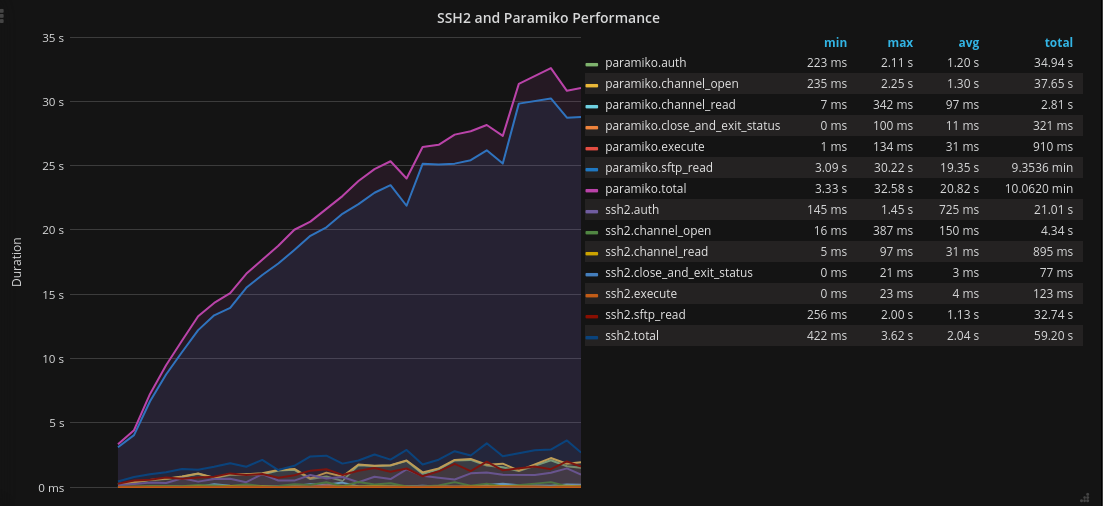Sort the legend by the avg column

click(968, 43)
